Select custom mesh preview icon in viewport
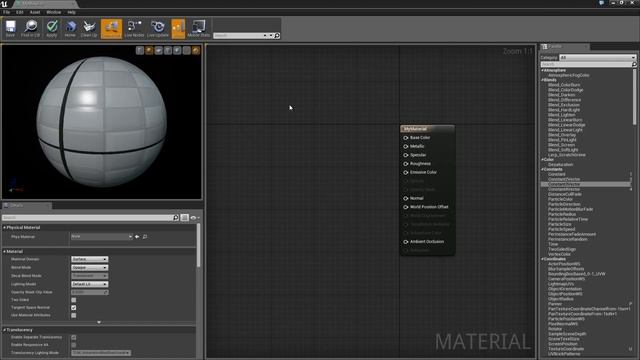Image resolution: width=640 pixels, height=360 pixels. 177,50
